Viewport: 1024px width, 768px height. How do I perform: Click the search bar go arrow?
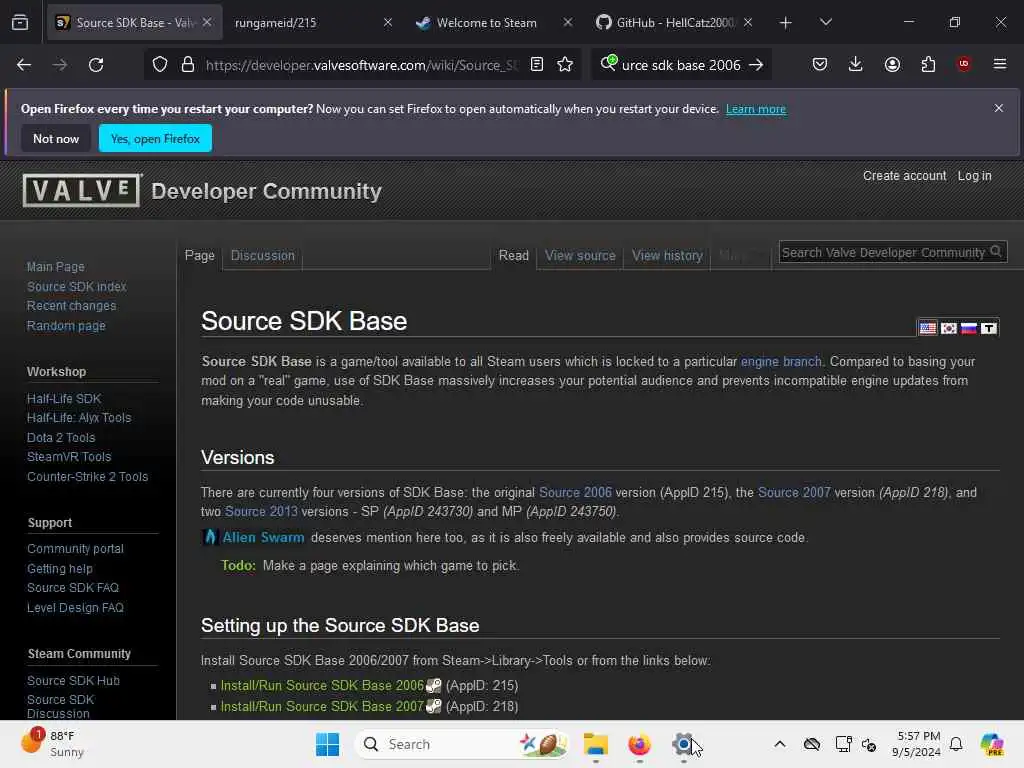[x=756, y=65]
